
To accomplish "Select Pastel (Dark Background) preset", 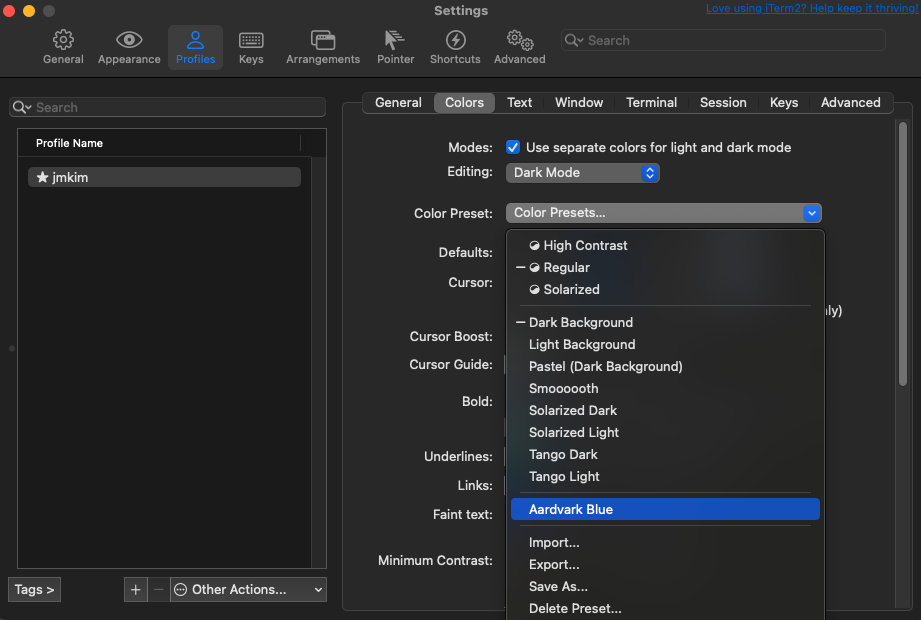I will [665, 366].
